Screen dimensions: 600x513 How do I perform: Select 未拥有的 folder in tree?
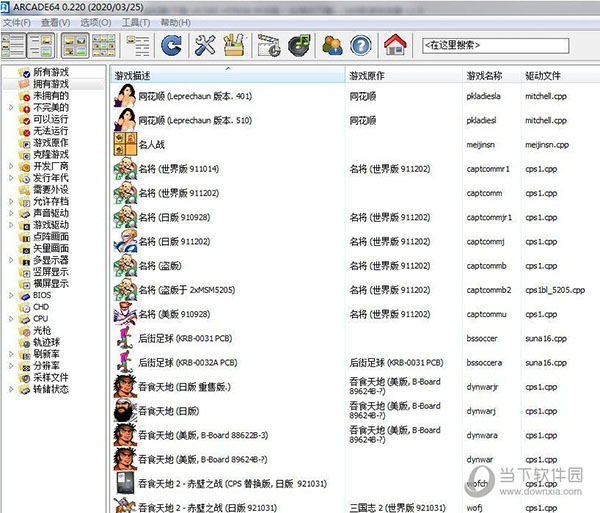(51, 96)
